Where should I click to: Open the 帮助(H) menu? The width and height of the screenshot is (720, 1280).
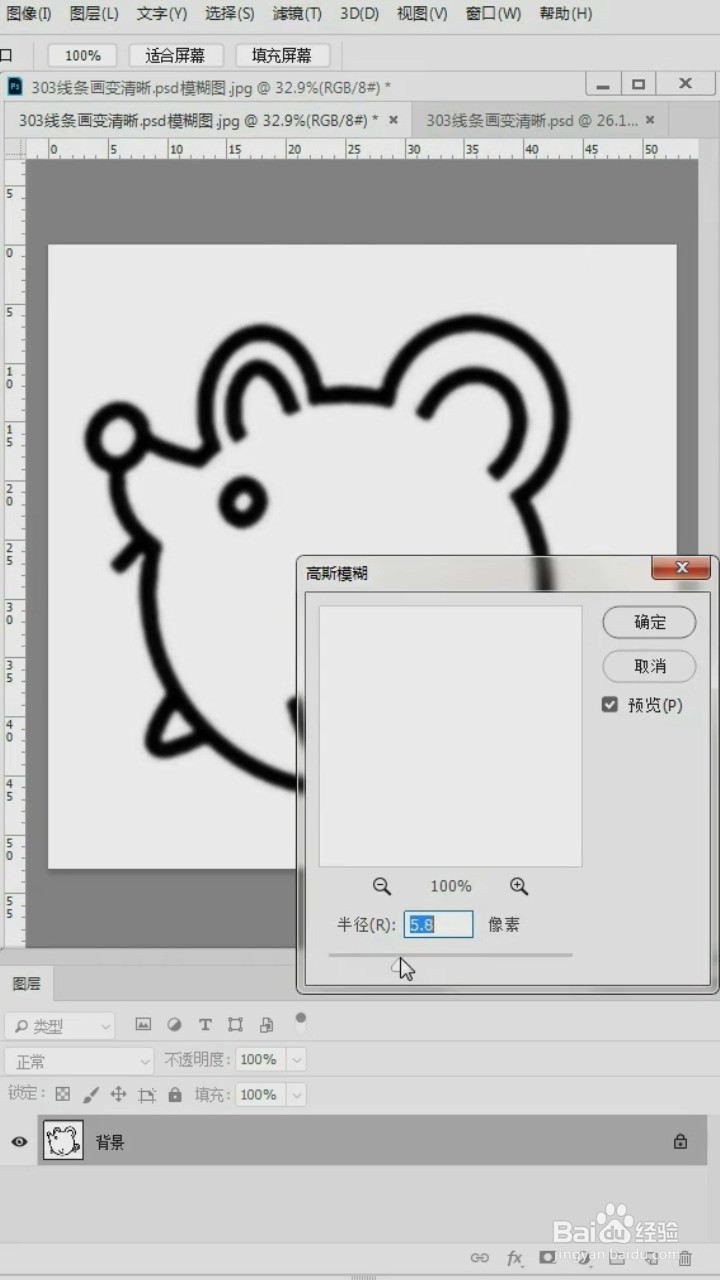565,14
